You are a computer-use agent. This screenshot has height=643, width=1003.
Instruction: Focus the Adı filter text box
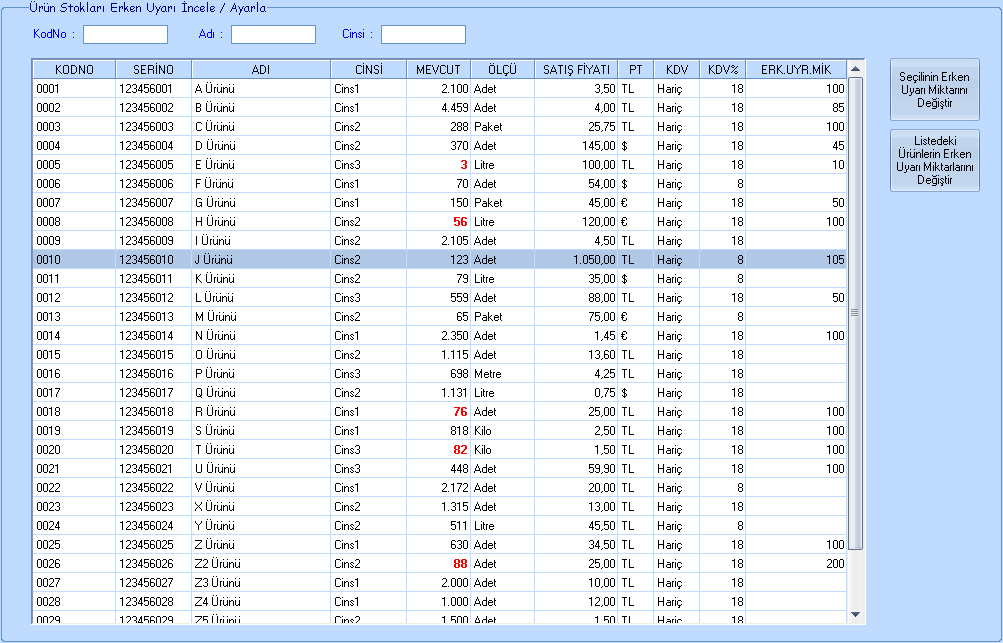(273, 35)
